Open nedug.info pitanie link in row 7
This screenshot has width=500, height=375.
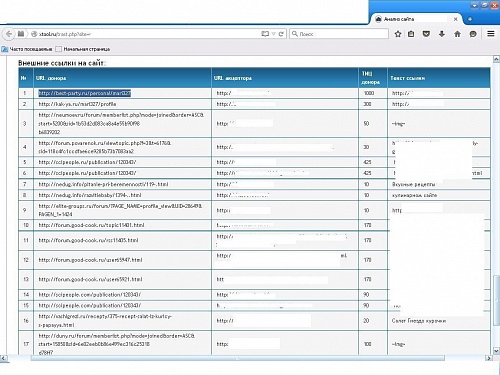point(103,184)
